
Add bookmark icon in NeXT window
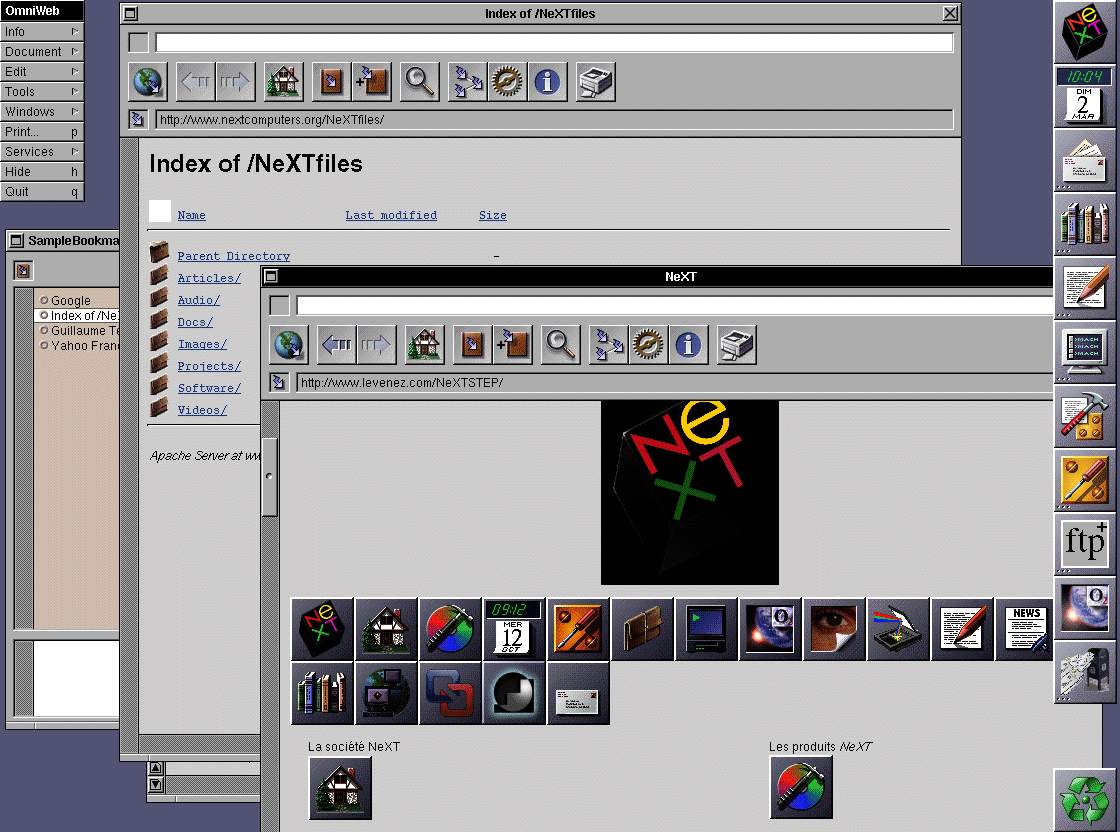coord(512,345)
